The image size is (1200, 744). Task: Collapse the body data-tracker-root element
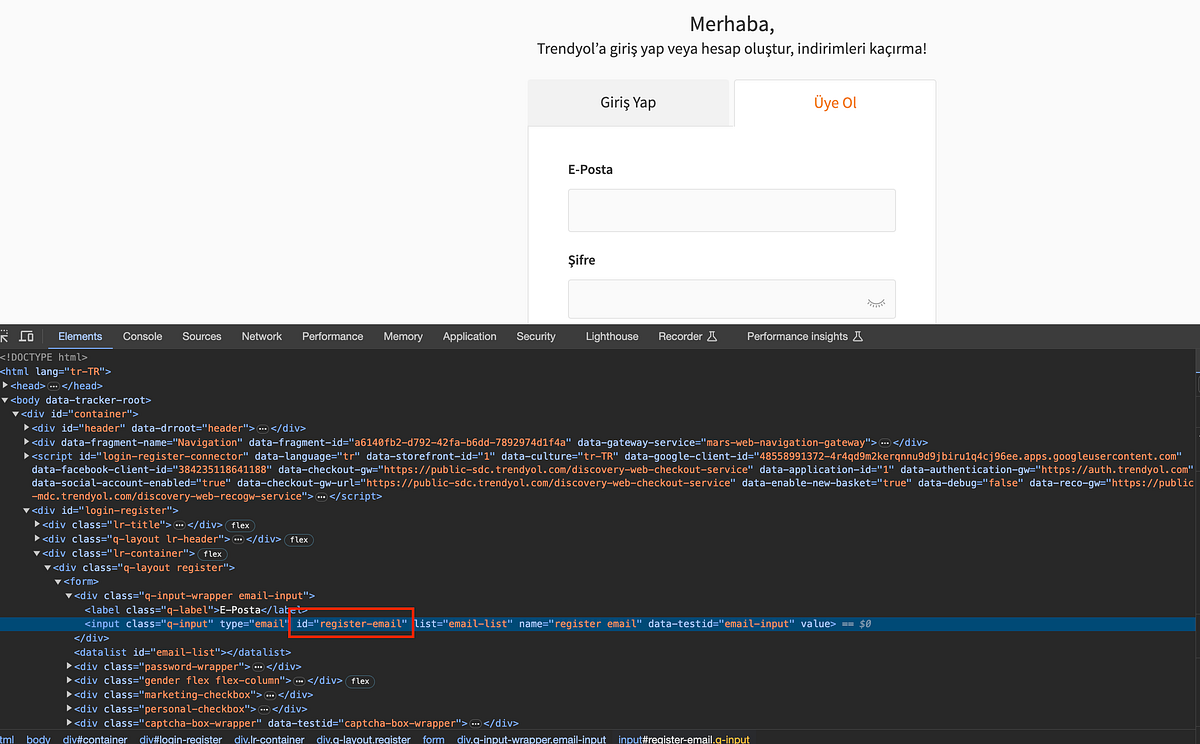[5, 399]
